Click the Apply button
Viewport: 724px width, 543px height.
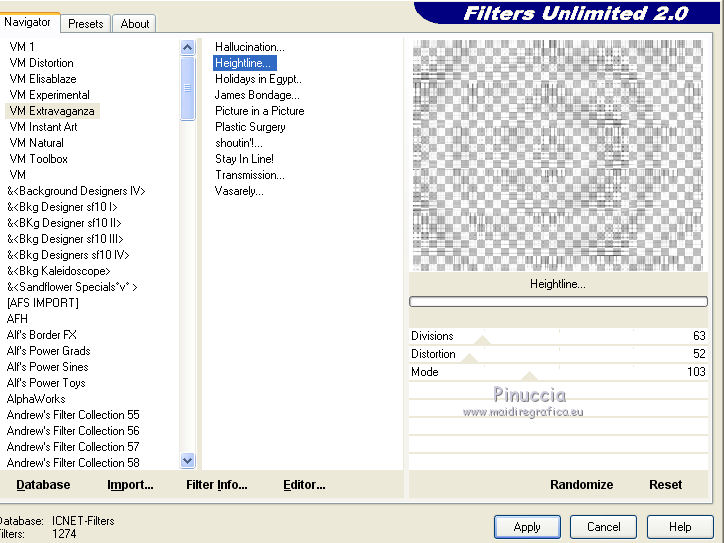point(527,527)
